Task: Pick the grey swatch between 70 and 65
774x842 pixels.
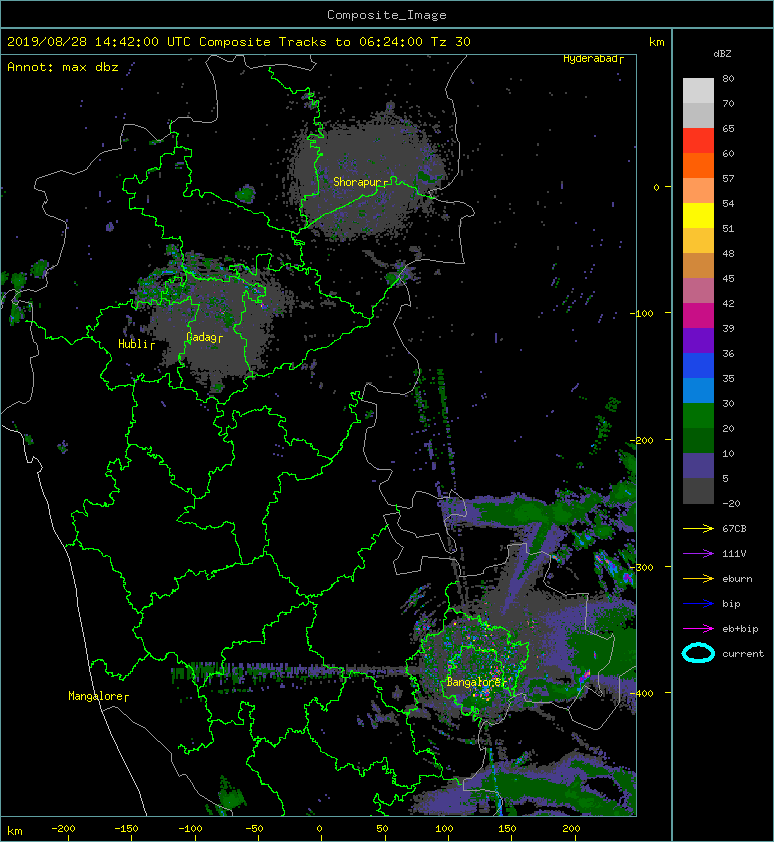Action: coord(698,115)
